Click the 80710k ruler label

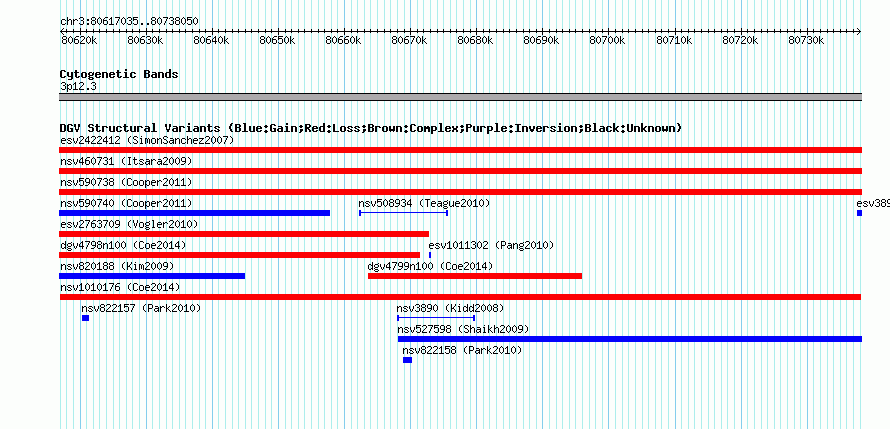coord(673,40)
